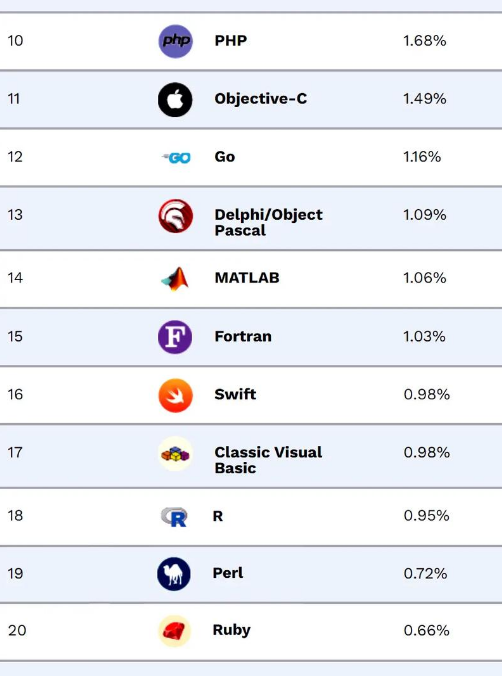Click the purple Fortran F icon

coord(175,337)
